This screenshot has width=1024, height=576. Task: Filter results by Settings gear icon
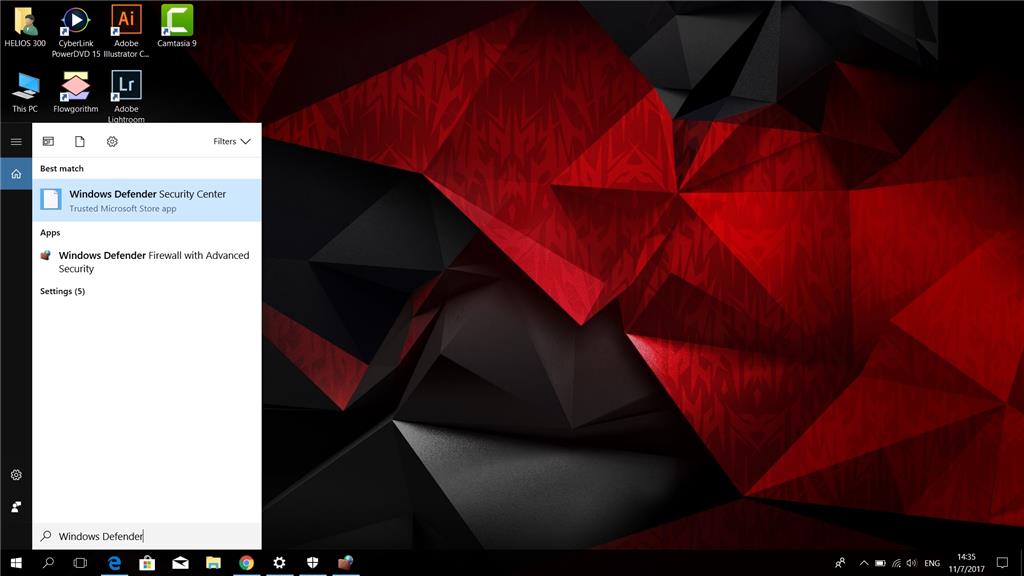(112, 142)
